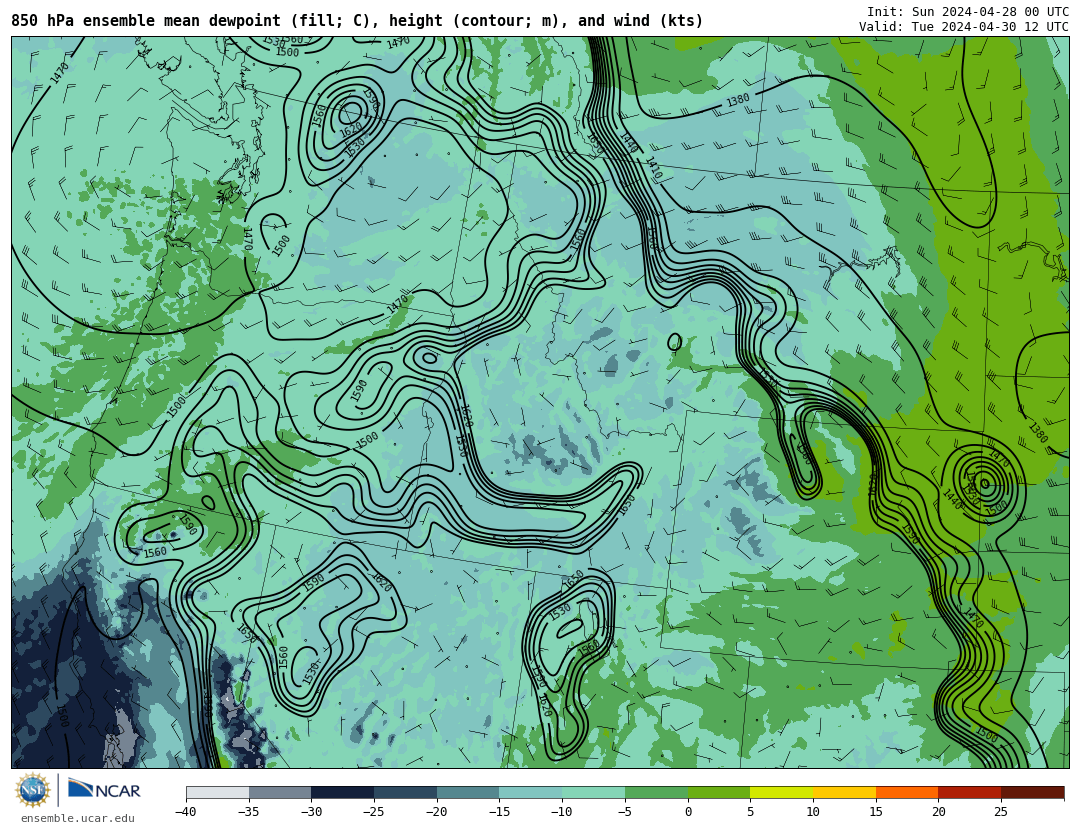
Task: Click the '10' colorbar tick label
Action: click(813, 812)
